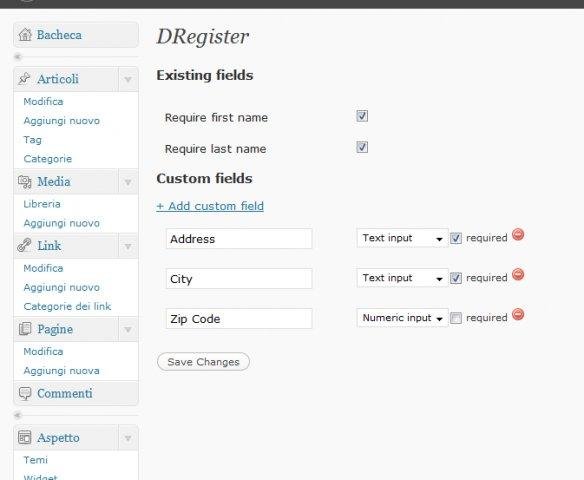This screenshot has width=584, height=480.
Task: Open Modifica under Link
Action: 43,268
